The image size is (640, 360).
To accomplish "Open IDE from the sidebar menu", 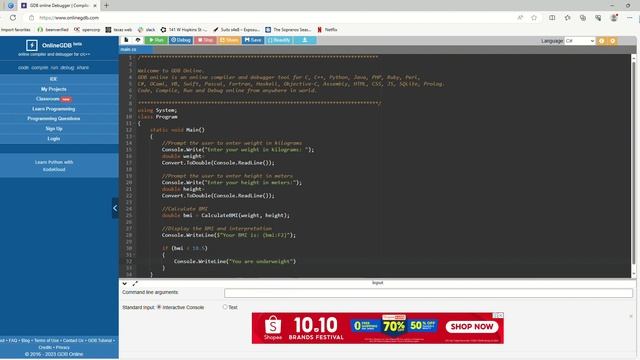I will pyautogui.click(x=53, y=79).
